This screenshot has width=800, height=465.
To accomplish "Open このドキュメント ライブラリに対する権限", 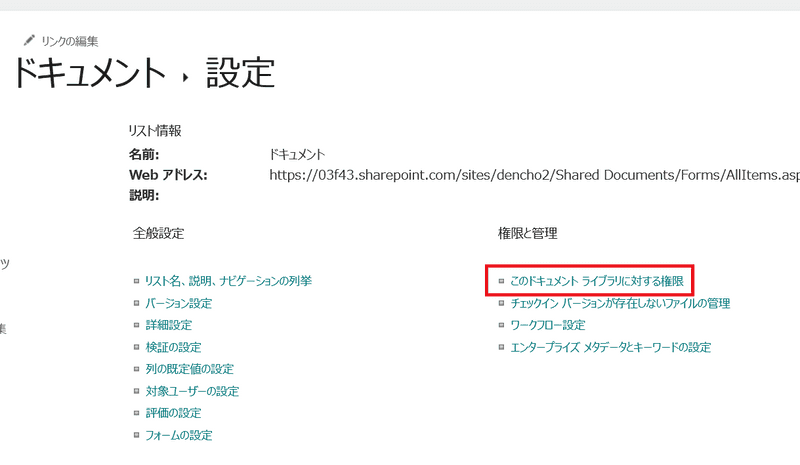I will (597, 282).
